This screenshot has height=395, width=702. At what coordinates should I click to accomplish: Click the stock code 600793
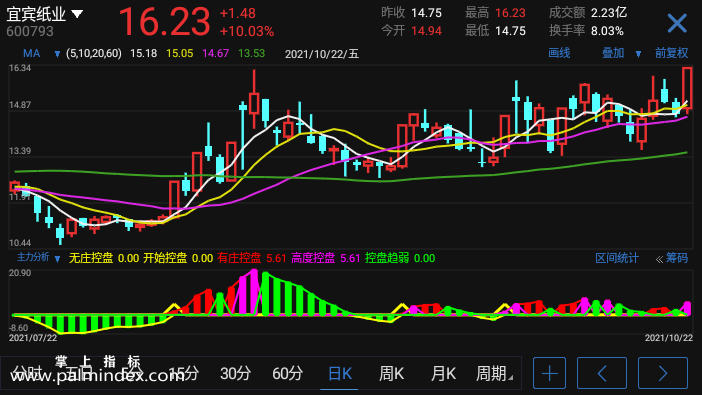pos(30,31)
